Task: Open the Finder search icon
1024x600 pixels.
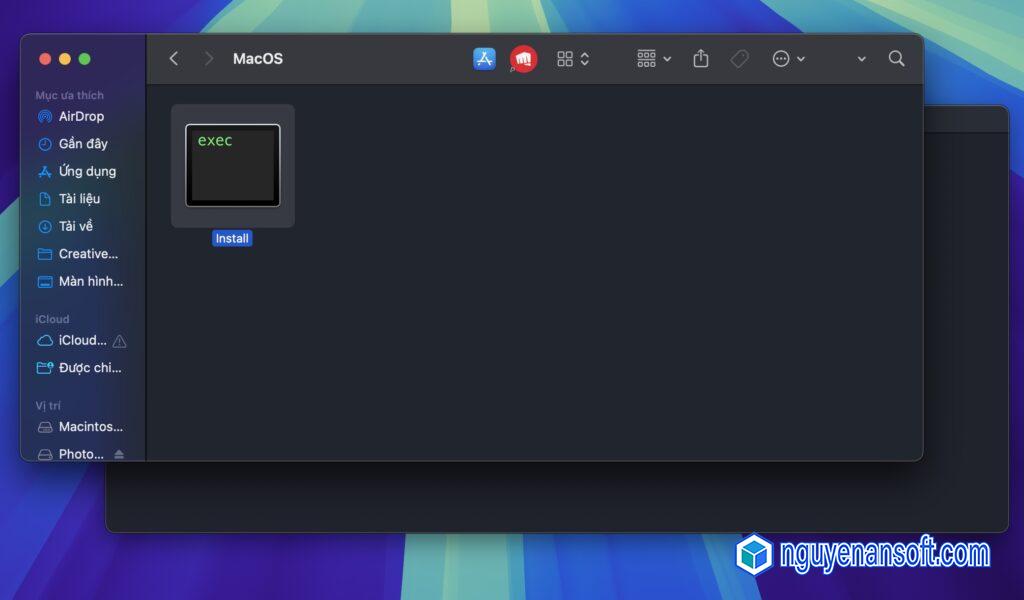Action: click(x=896, y=59)
